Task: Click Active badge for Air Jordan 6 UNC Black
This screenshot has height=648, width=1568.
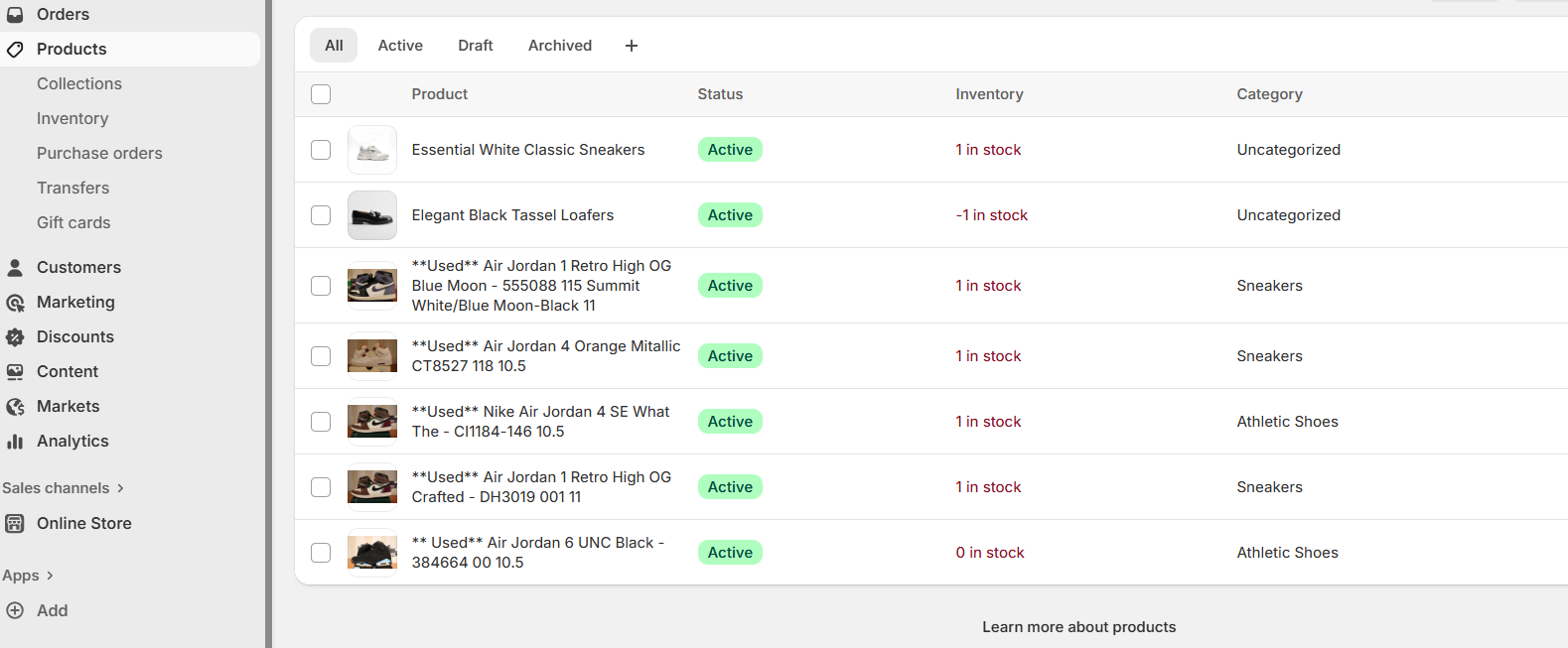Action: (730, 553)
